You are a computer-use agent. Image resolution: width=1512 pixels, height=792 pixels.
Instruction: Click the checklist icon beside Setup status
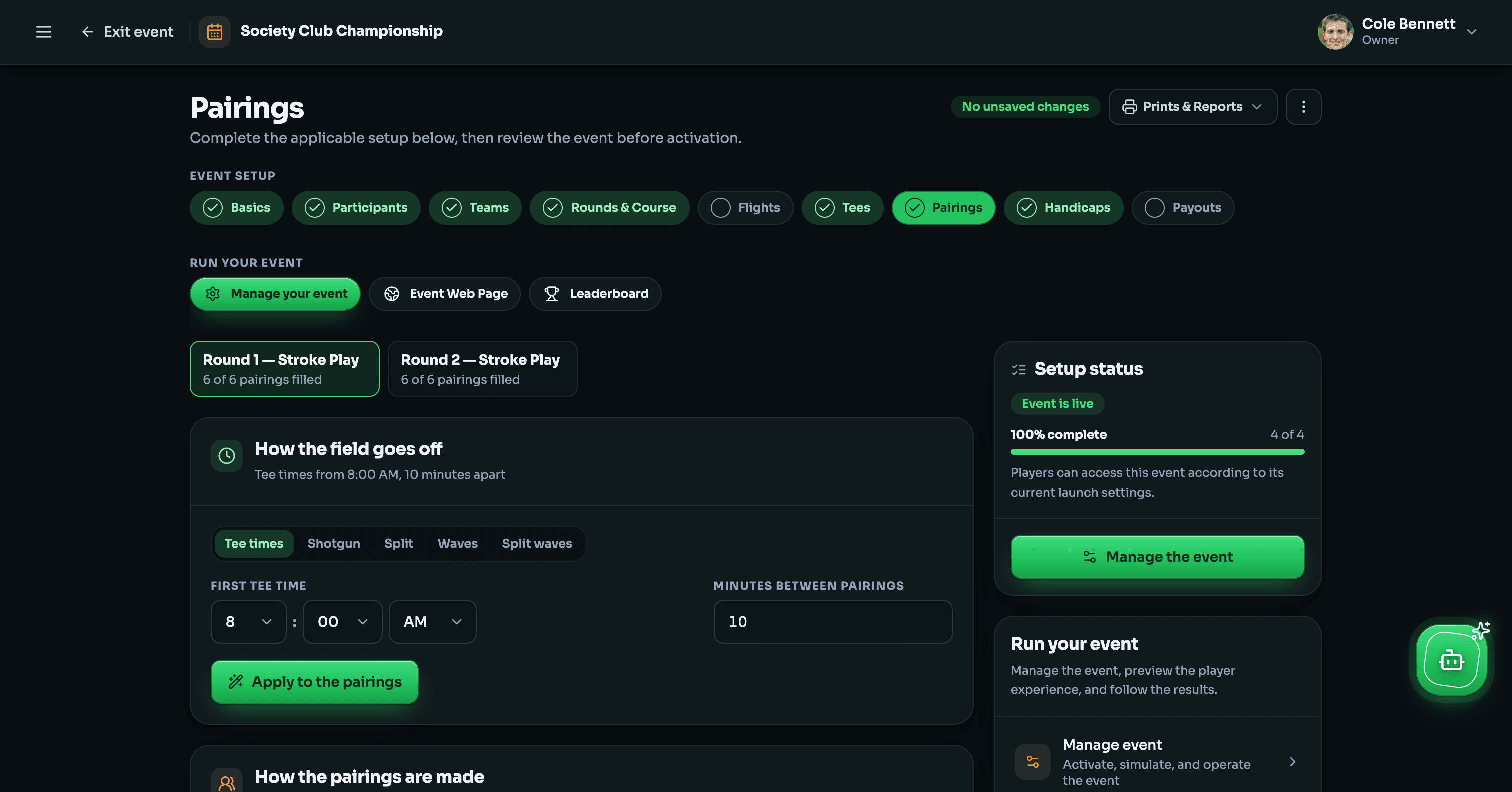1019,369
